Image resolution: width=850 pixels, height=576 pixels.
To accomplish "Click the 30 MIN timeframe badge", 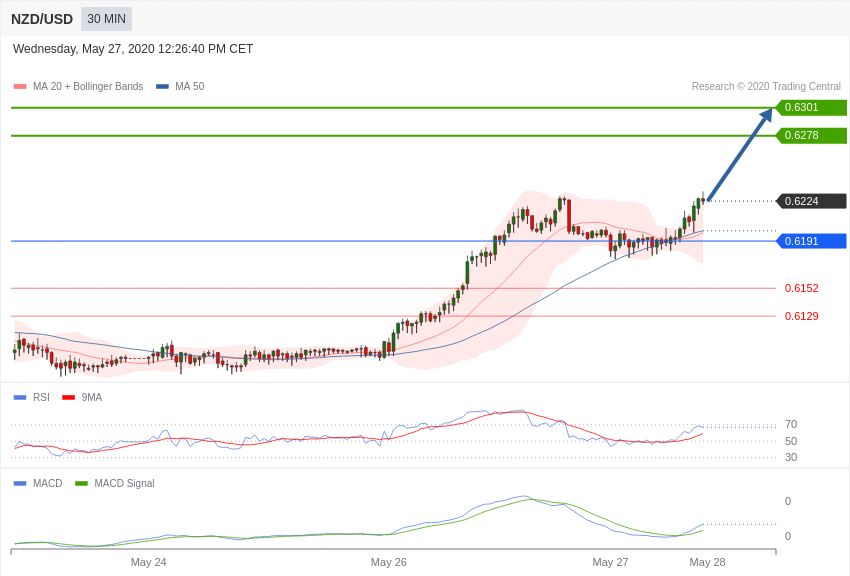I will (106, 19).
